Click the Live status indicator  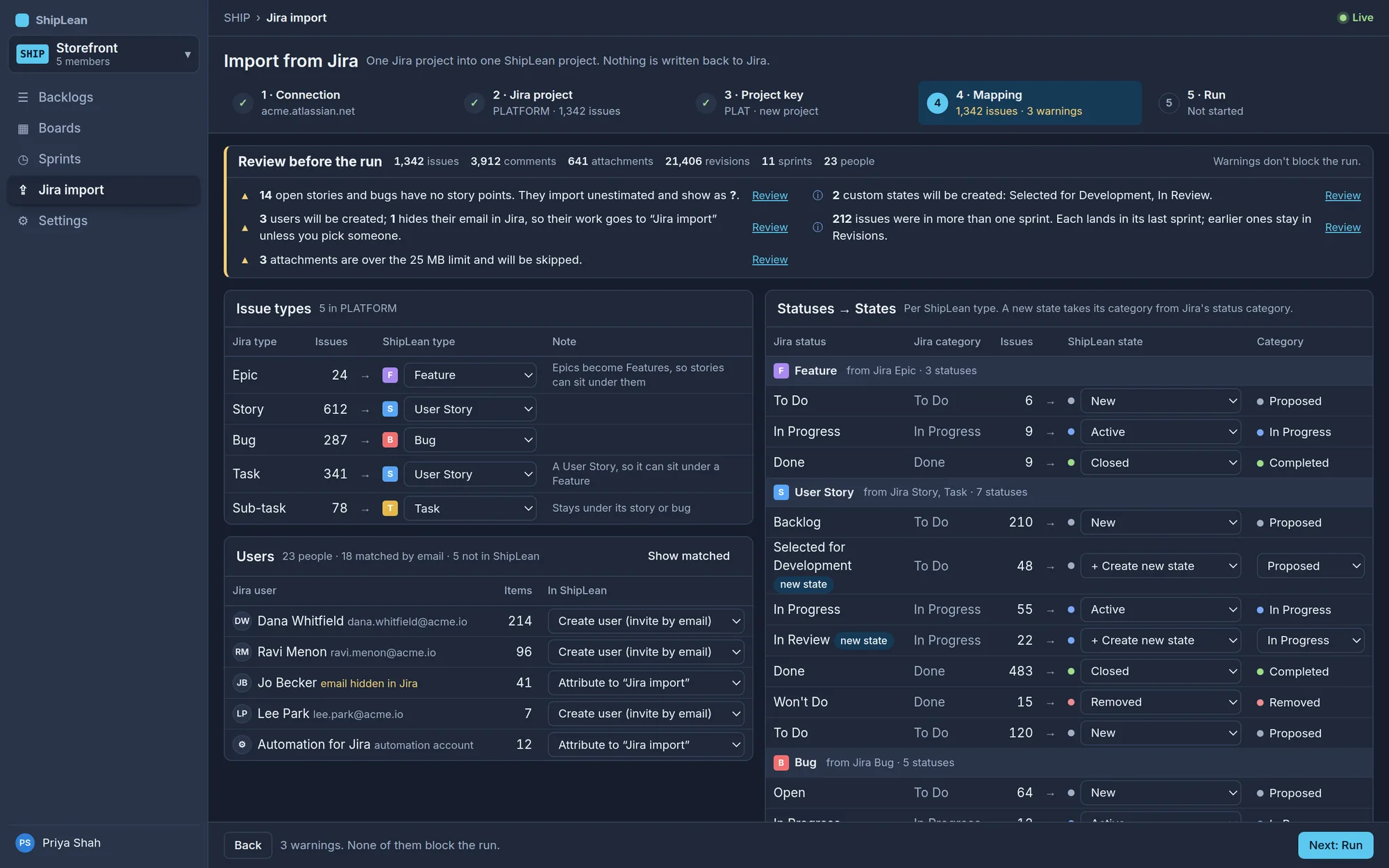click(1356, 18)
